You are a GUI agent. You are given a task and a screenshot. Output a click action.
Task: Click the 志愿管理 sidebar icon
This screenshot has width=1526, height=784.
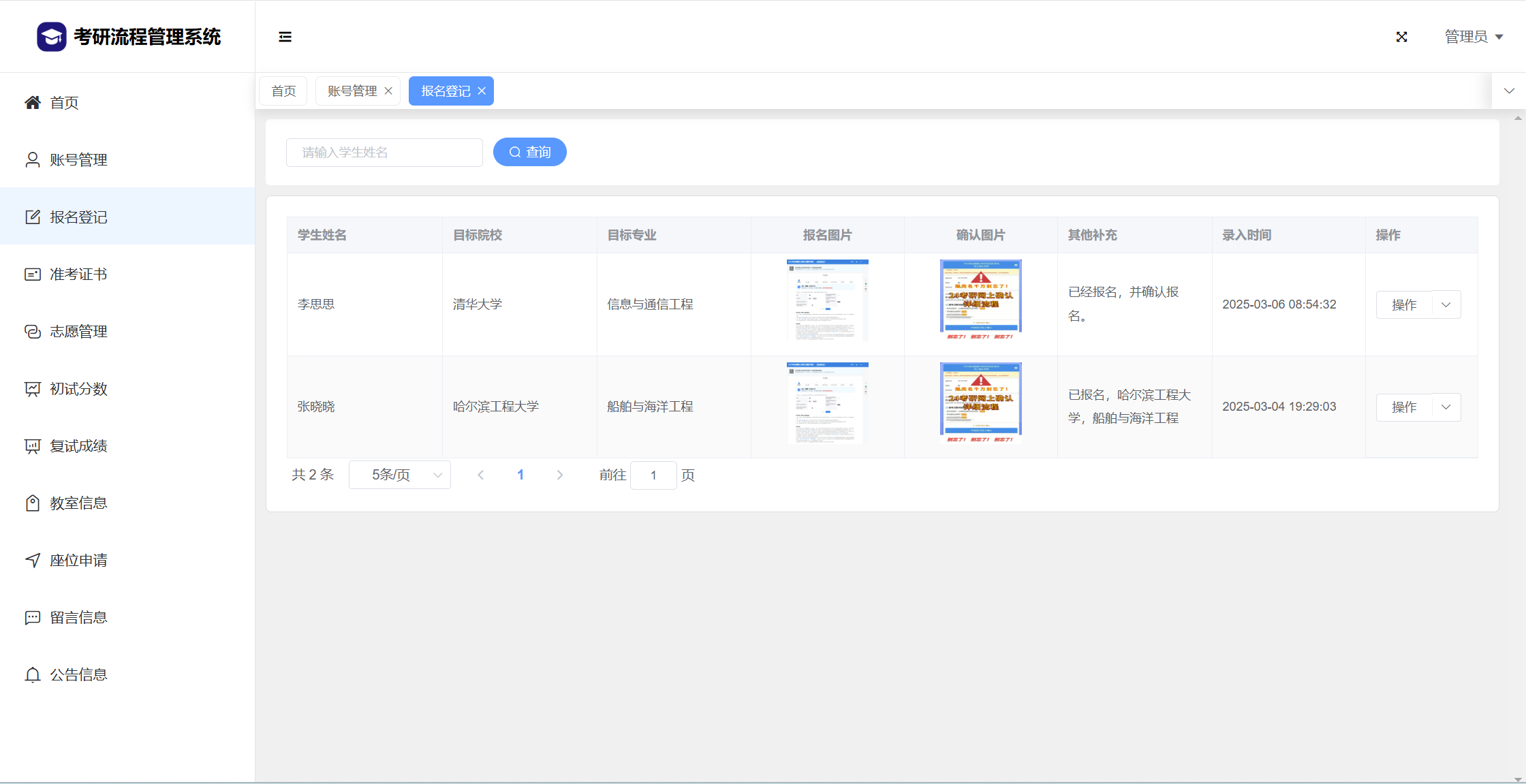coord(33,332)
